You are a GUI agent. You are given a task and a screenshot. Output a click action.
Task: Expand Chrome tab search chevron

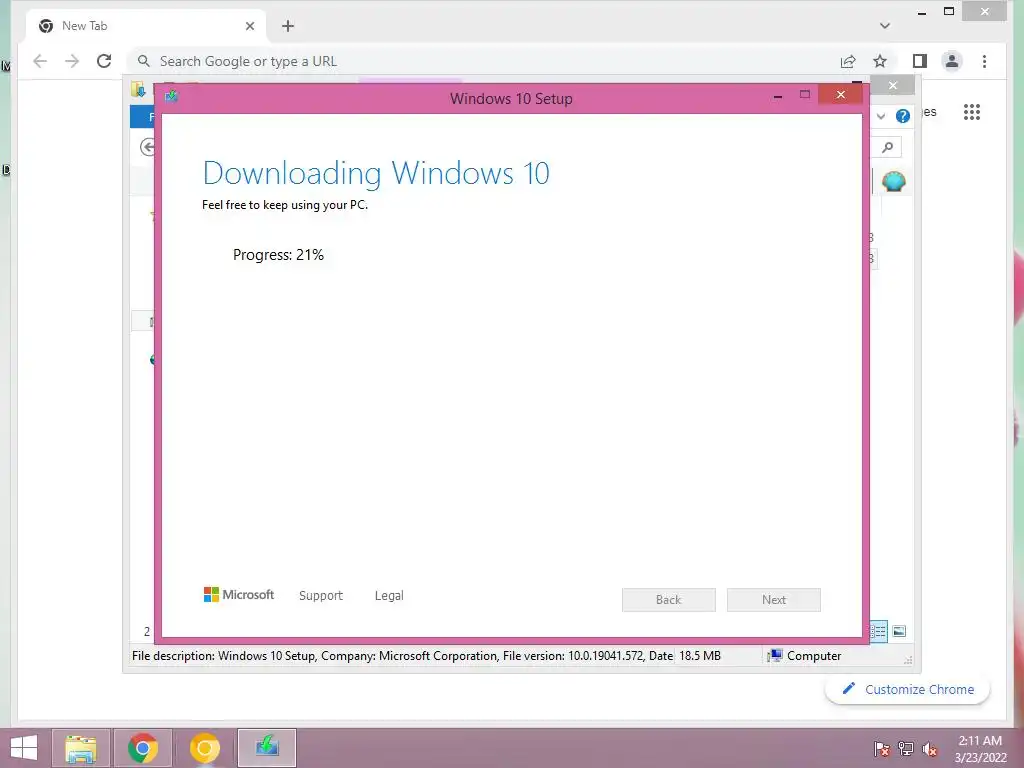click(x=885, y=26)
